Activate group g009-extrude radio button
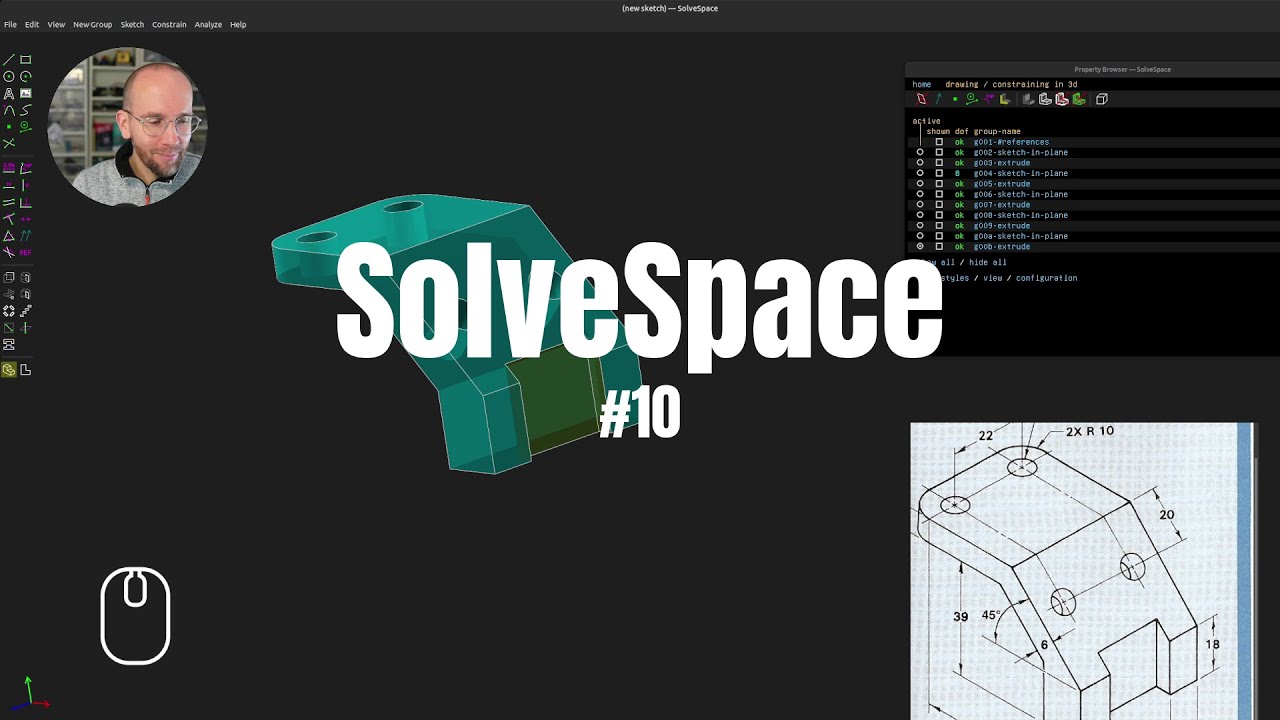The image size is (1280, 720). coord(920,225)
